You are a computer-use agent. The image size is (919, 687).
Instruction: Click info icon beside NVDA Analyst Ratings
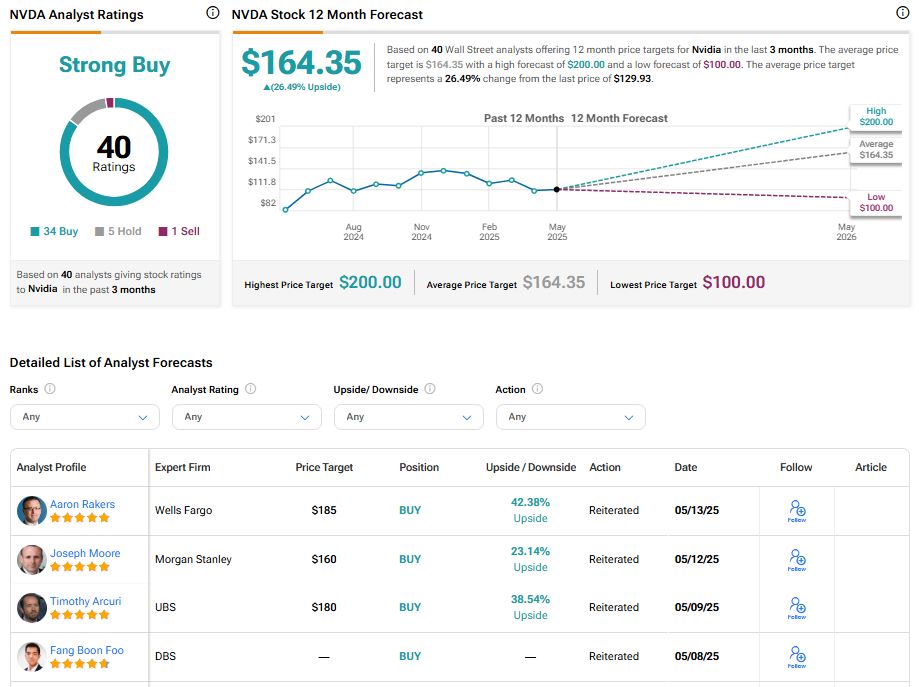[x=213, y=12]
